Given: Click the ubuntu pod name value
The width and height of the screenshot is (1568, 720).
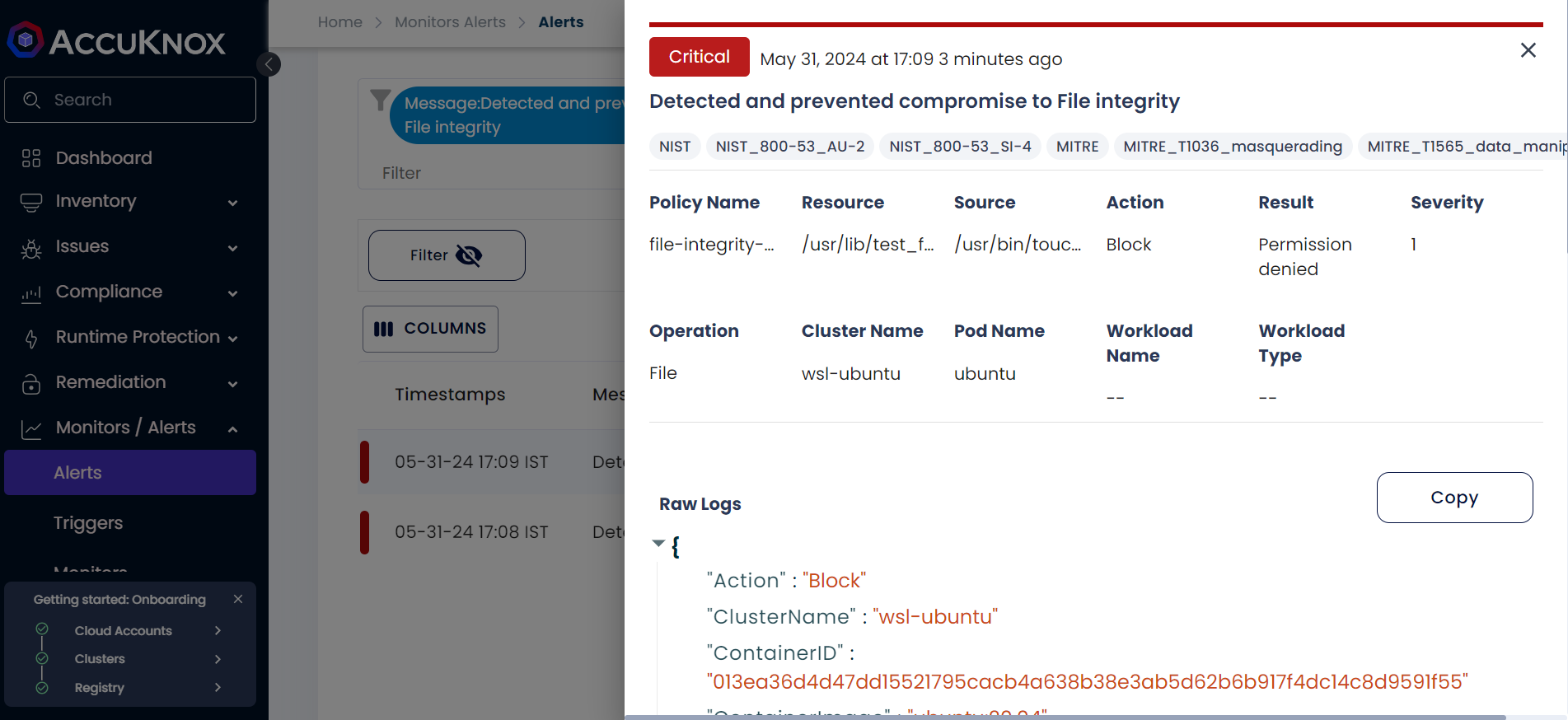Looking at the screenshot, I should 985,374.
